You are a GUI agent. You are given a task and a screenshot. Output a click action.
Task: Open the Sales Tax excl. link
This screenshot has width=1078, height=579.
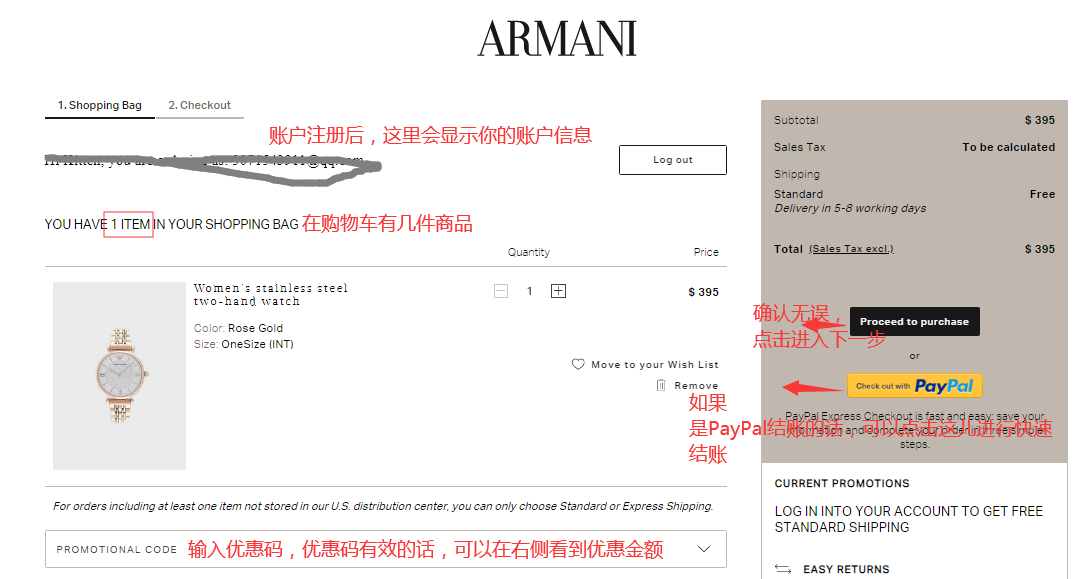[851, 249]
